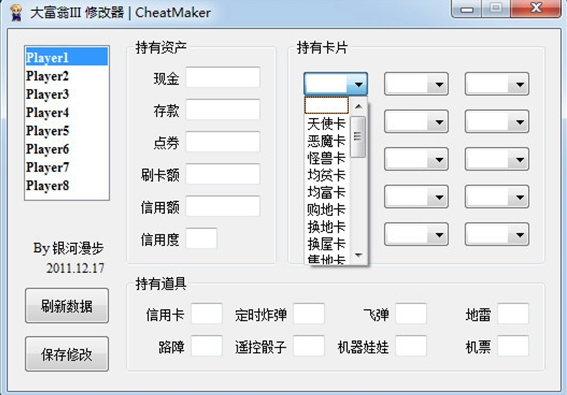Select Player4 in the player list
567x395 pixels.
(x=67, y=112)
